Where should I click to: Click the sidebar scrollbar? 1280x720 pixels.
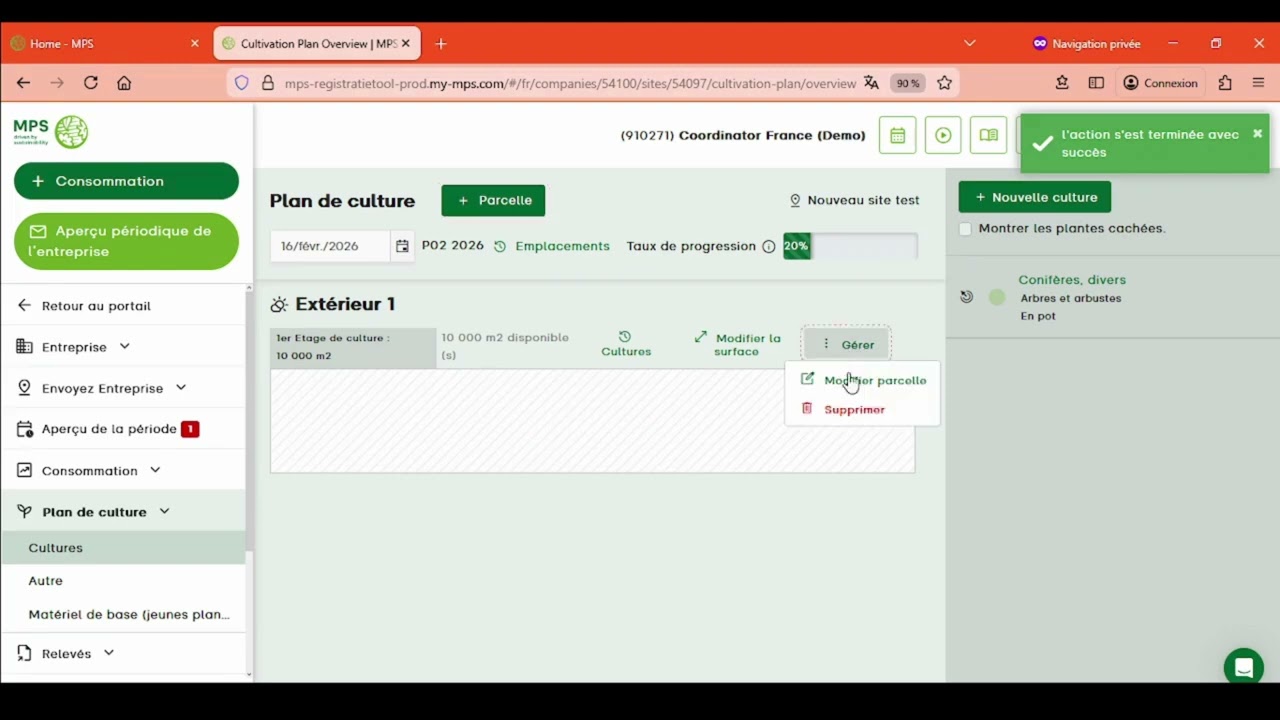[249, 420]
